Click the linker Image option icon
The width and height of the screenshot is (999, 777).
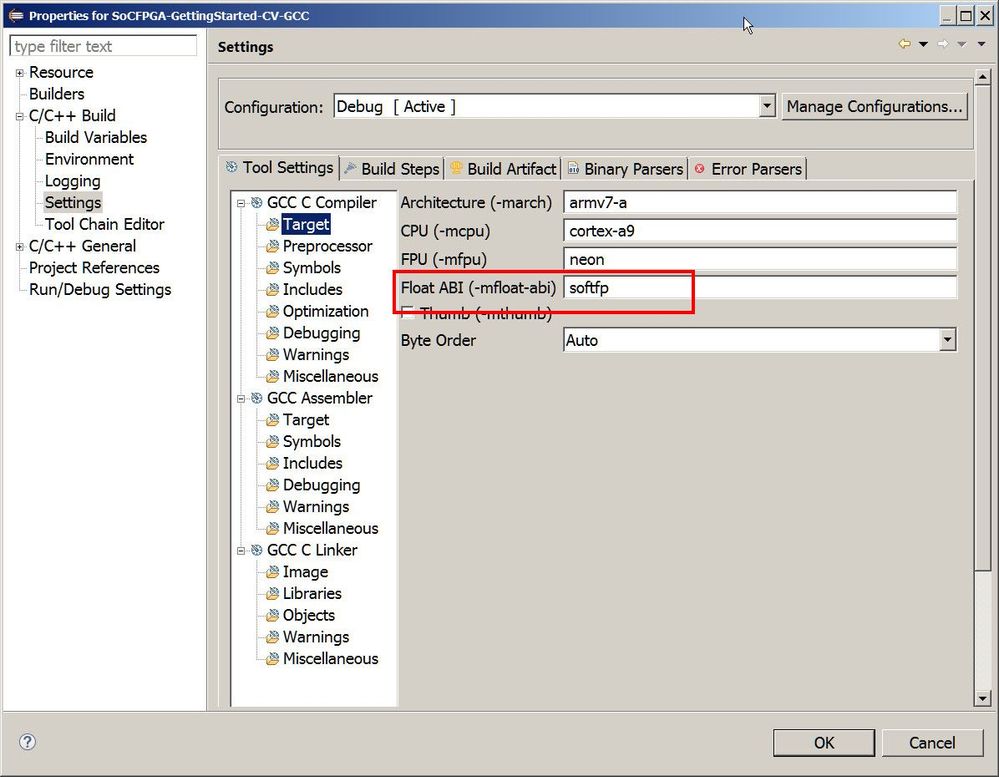click(273, 572)
